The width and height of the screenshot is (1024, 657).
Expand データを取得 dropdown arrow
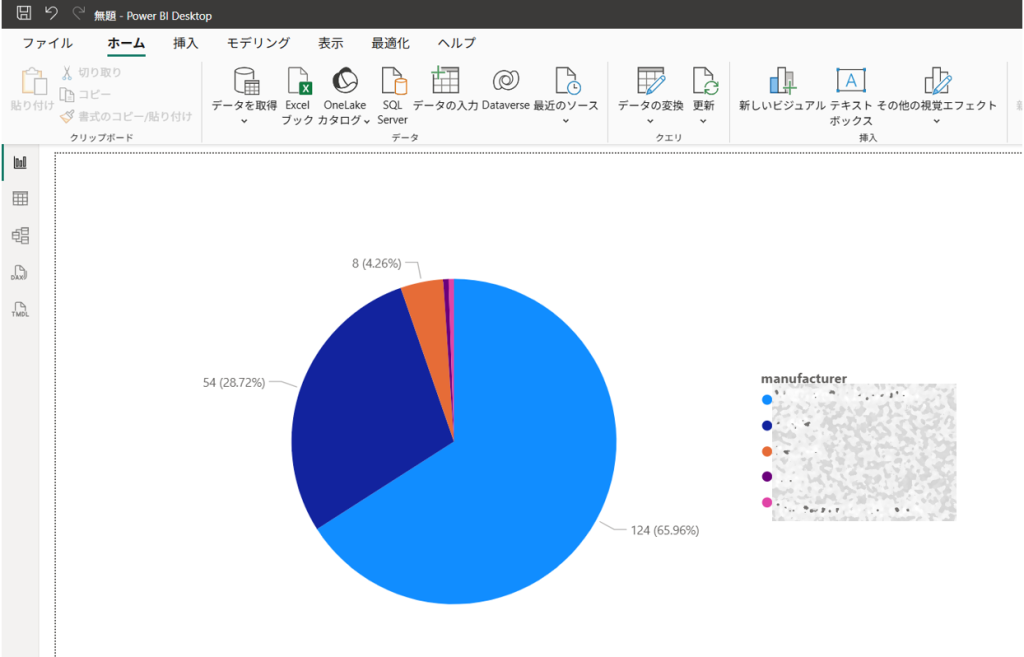click(244, 121)
